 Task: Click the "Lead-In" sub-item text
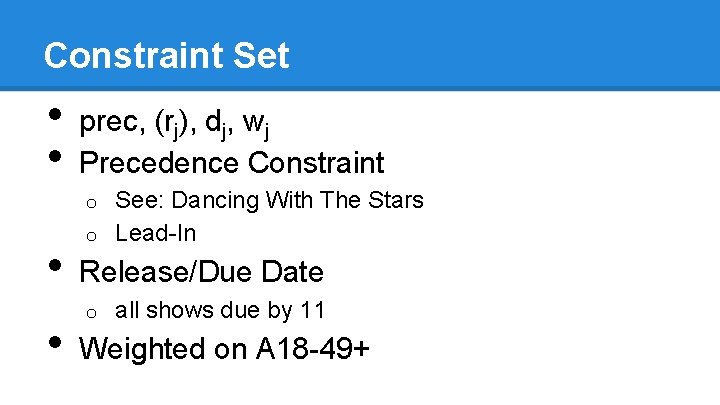coord(156,233)
